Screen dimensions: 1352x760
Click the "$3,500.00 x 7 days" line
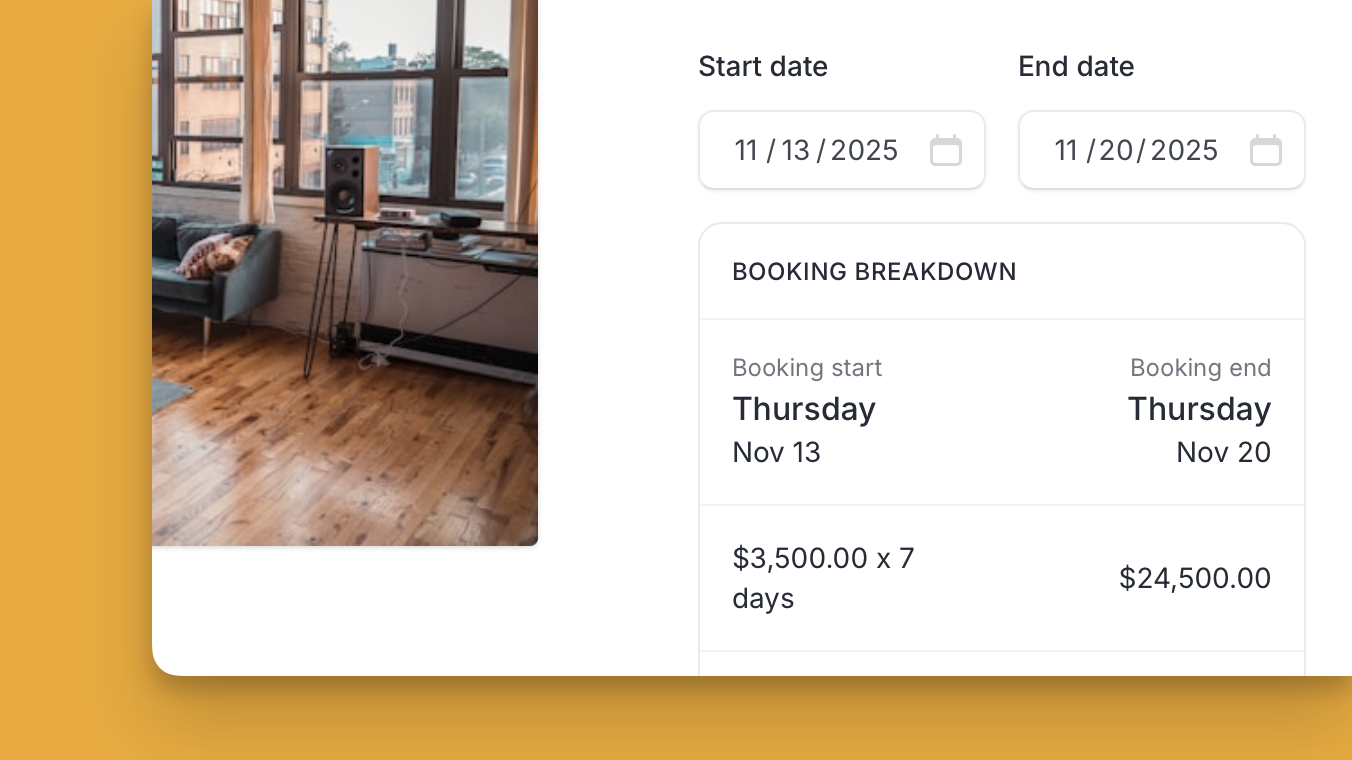click(823, 577)
